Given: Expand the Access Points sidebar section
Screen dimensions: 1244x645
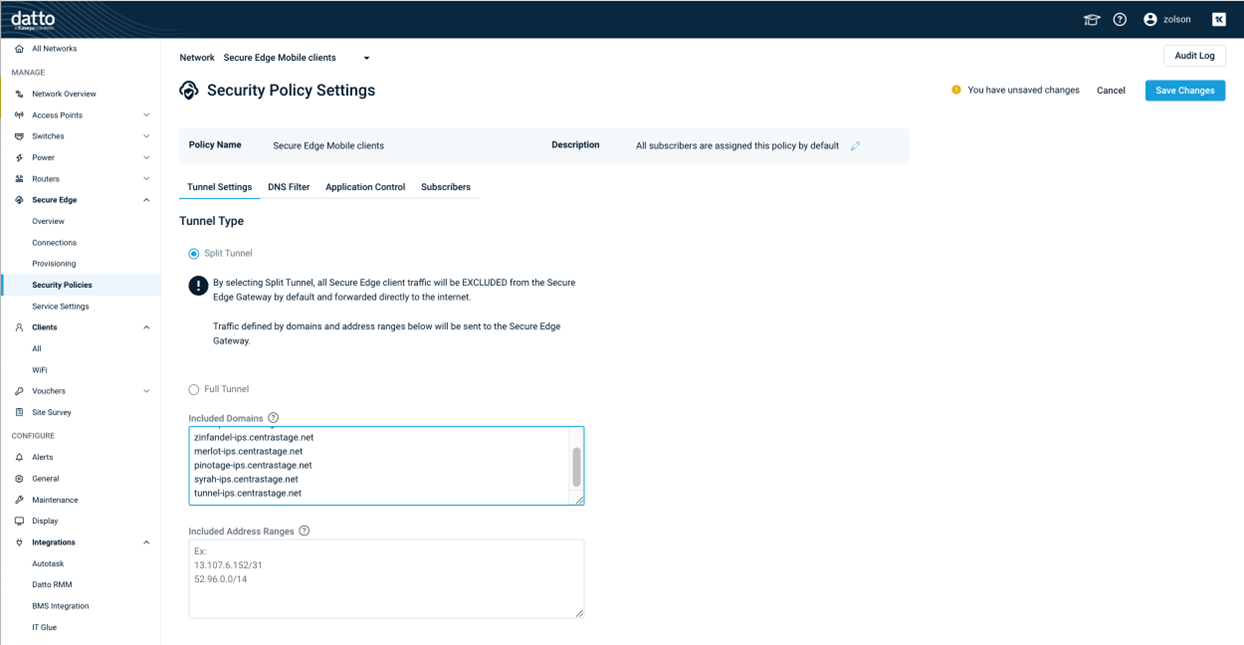Looking at the screenshot, I should tap(146, 115).
